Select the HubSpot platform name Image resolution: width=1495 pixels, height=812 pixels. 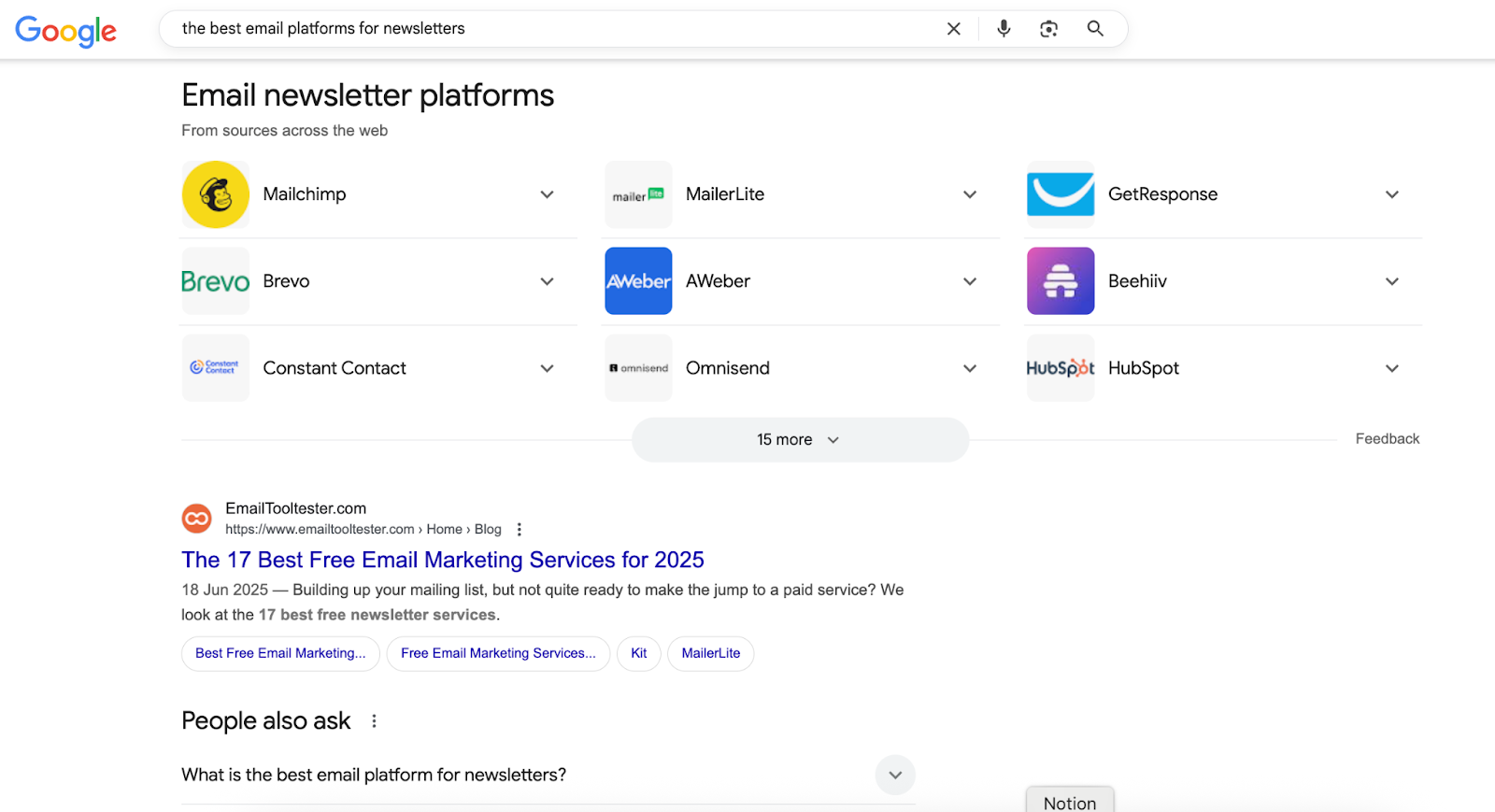pyautogui.click(x=1144, y=368)
